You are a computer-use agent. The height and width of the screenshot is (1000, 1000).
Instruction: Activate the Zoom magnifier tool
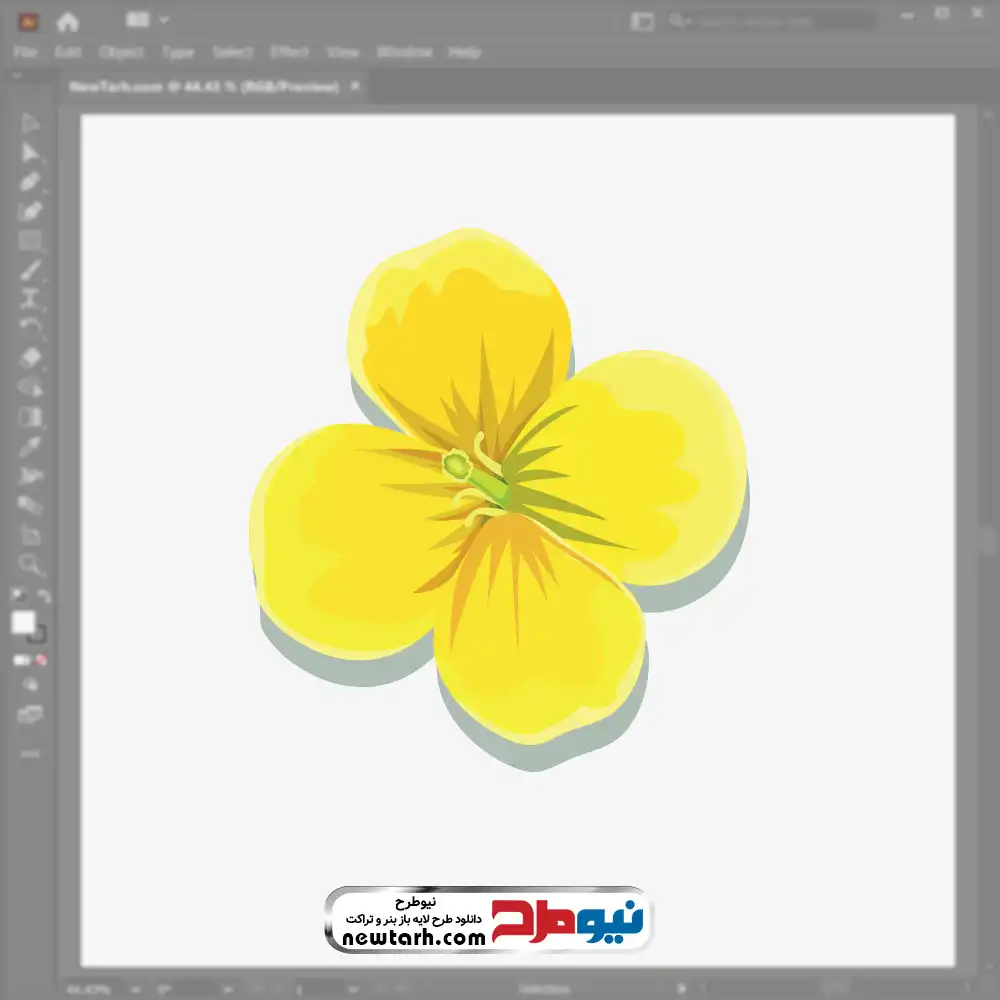(x=30, y=565)
